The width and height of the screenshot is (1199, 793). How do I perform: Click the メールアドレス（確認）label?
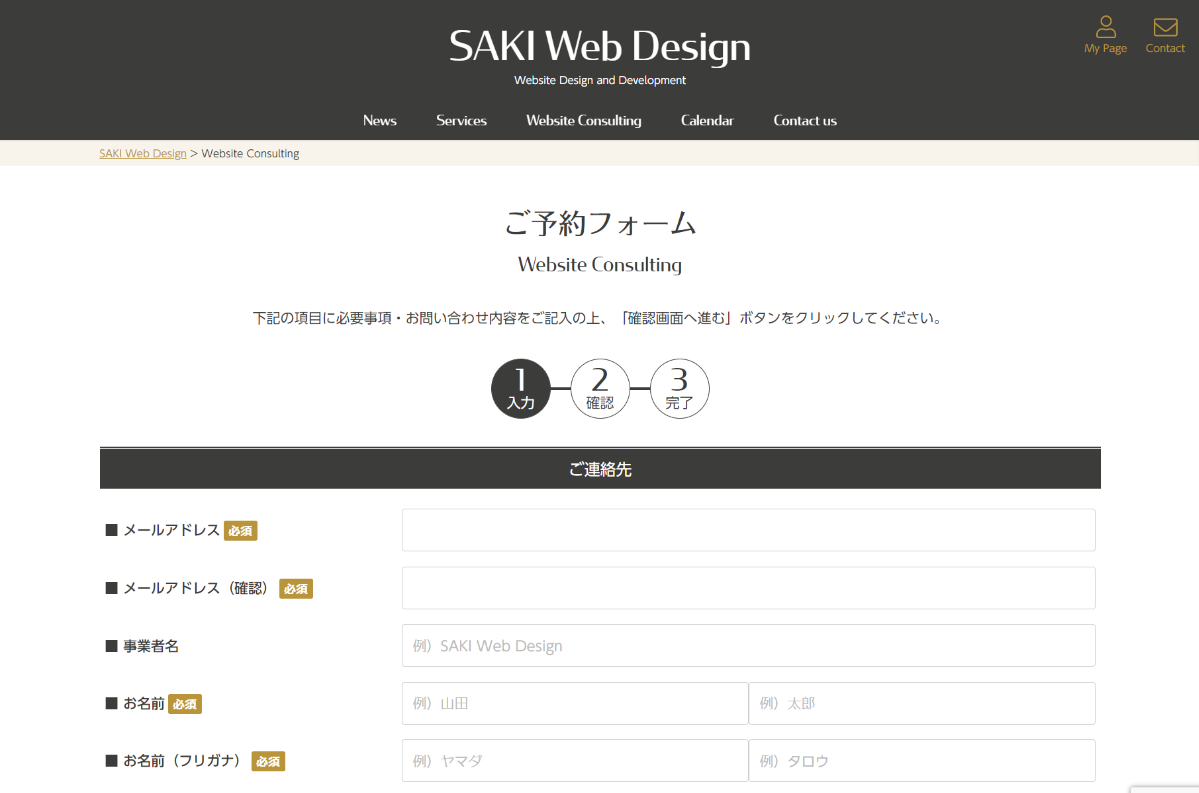coord(197,588)
